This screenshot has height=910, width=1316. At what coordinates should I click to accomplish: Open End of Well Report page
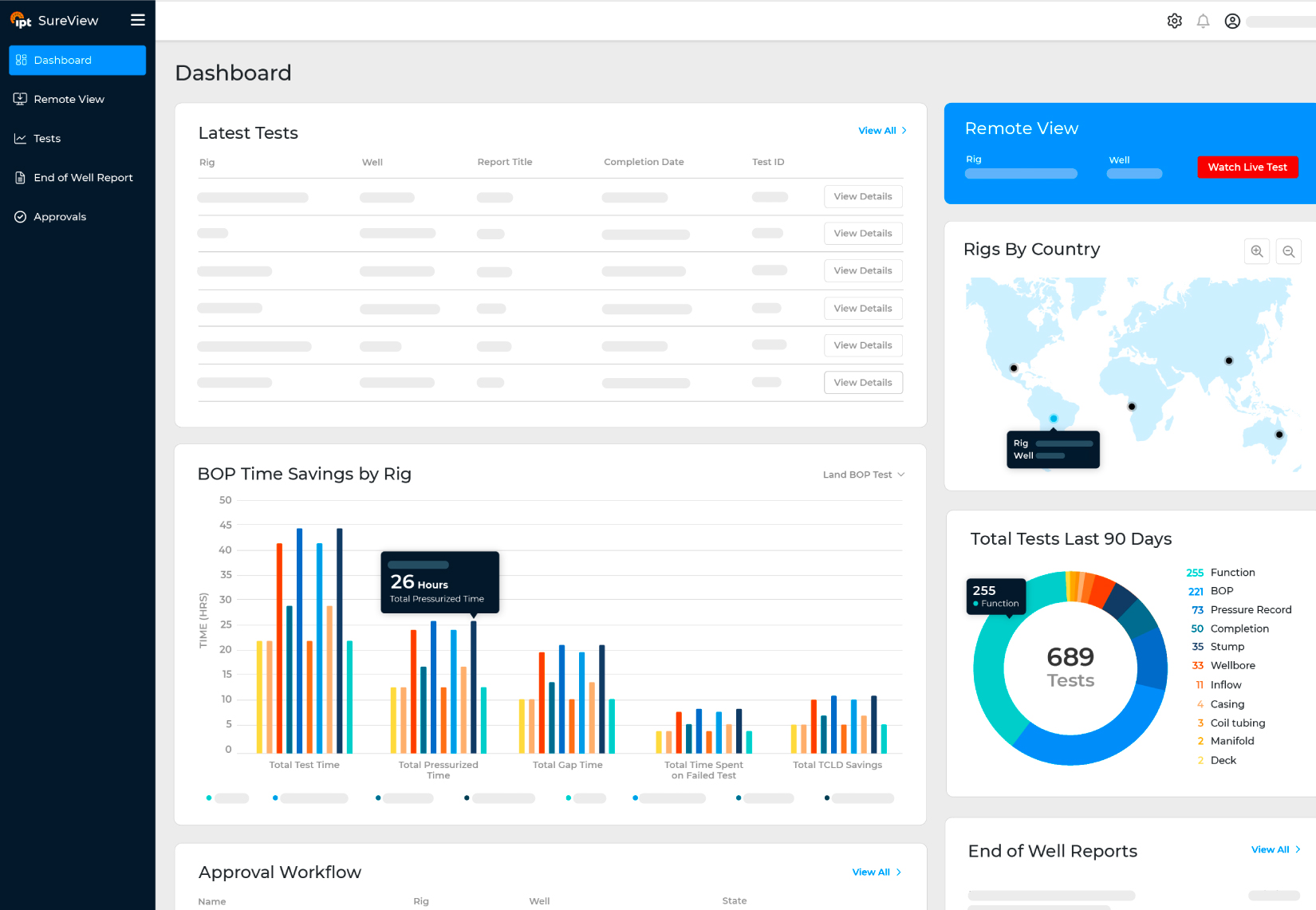point(83,178)
